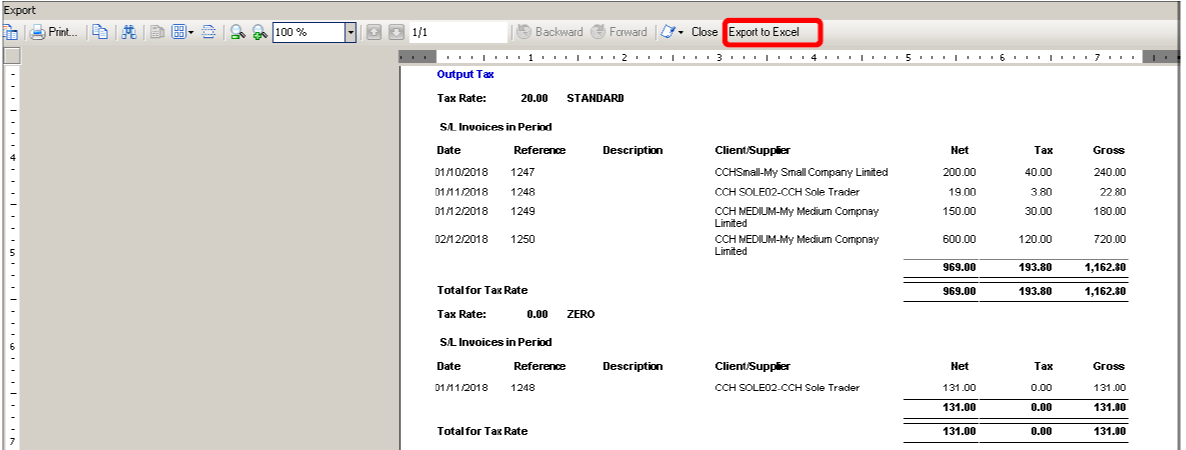Click the Forward navigation button

pyautogui.click(x=619, y=33)
